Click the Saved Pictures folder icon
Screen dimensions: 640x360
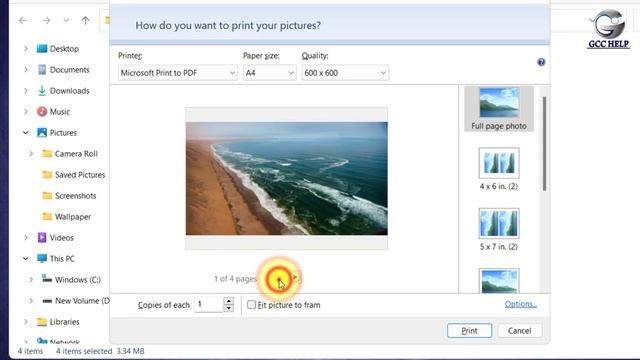47,175
